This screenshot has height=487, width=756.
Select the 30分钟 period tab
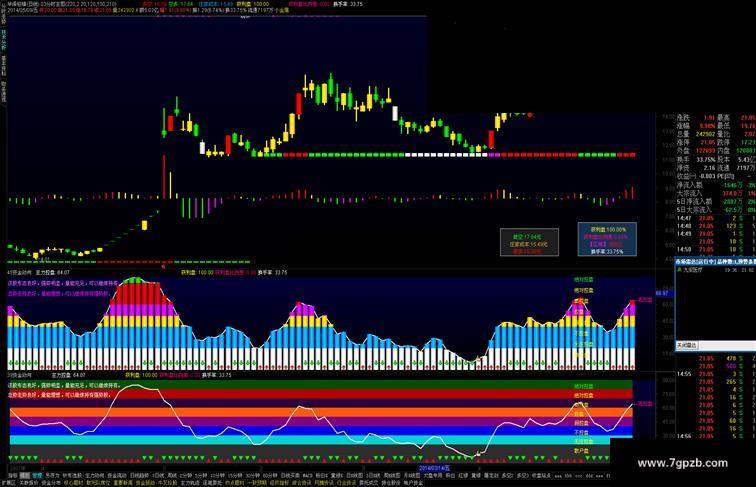coord(253,475)
